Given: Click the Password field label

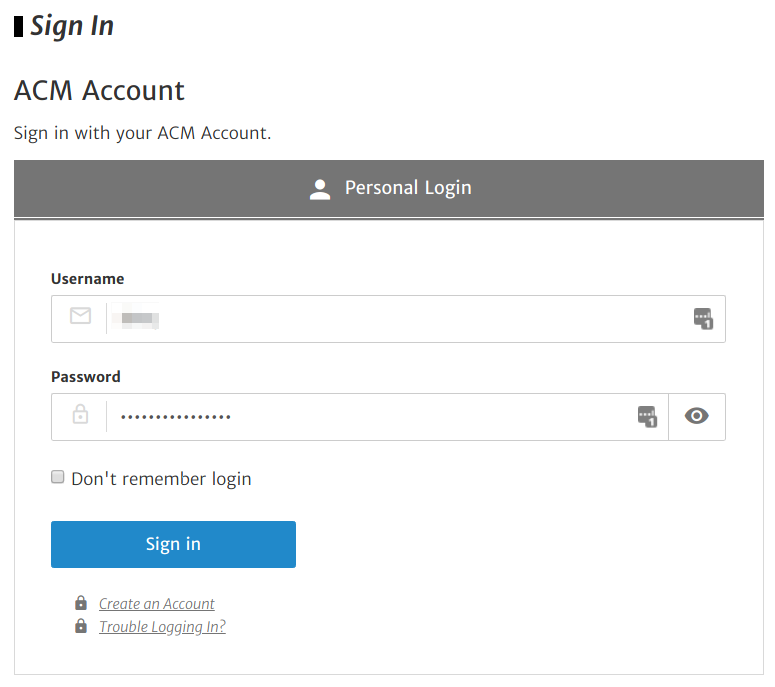Looking at the screenshot, I should click(x=86, y=377).
